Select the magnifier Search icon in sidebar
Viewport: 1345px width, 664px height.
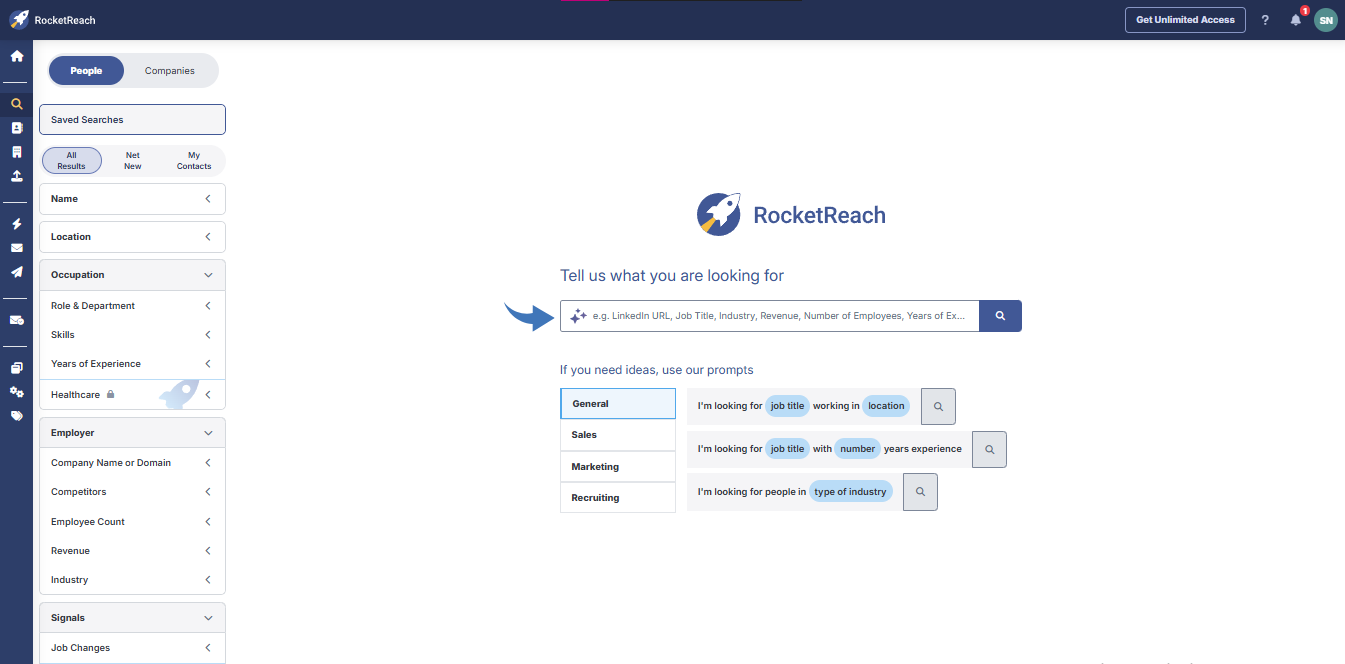point(16,104)
